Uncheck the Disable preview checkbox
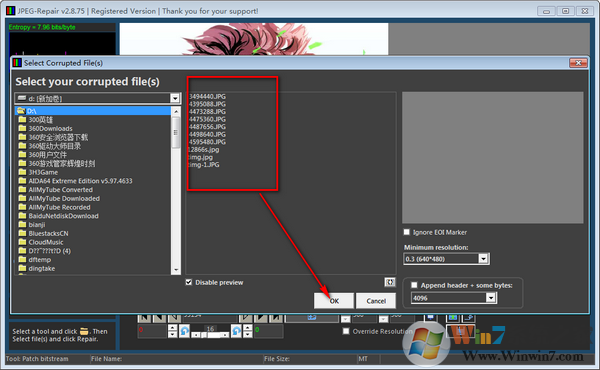Viewport: 600px width, 370px height. (x=189, y=282)
